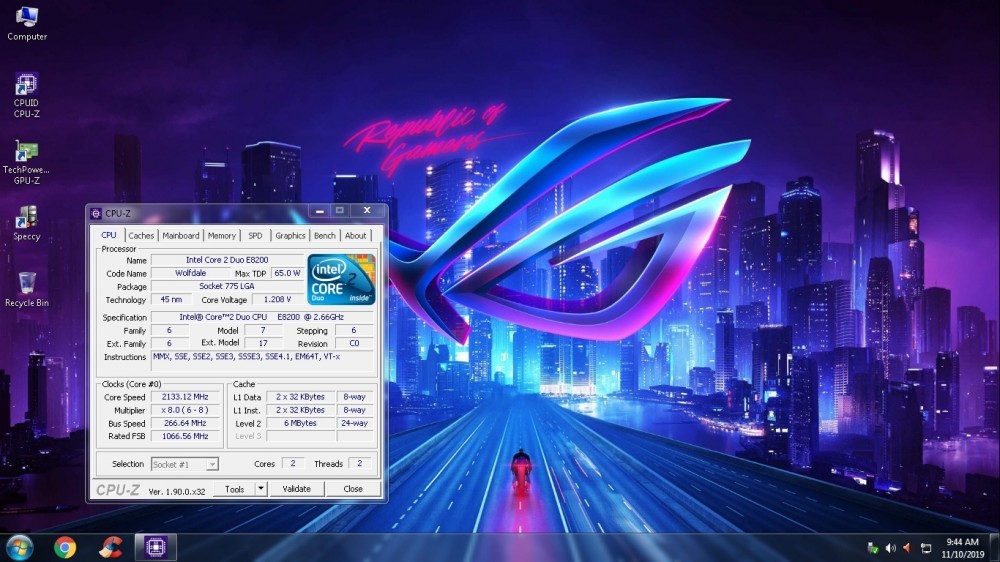Click the Cores count field
This screenshot has width=1000, height=562.
pos(293,464)
